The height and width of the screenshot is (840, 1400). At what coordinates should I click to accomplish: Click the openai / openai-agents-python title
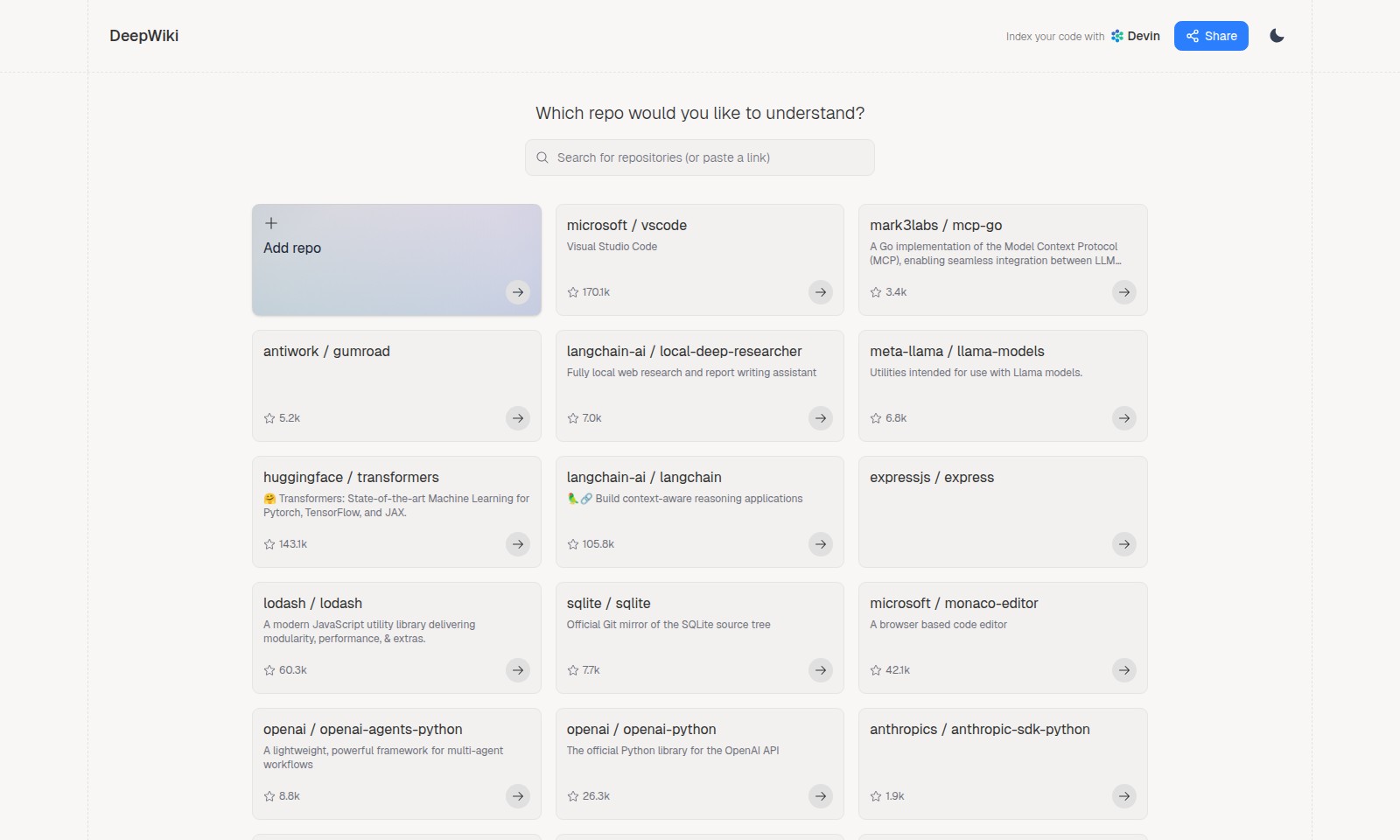coord(363,729)
